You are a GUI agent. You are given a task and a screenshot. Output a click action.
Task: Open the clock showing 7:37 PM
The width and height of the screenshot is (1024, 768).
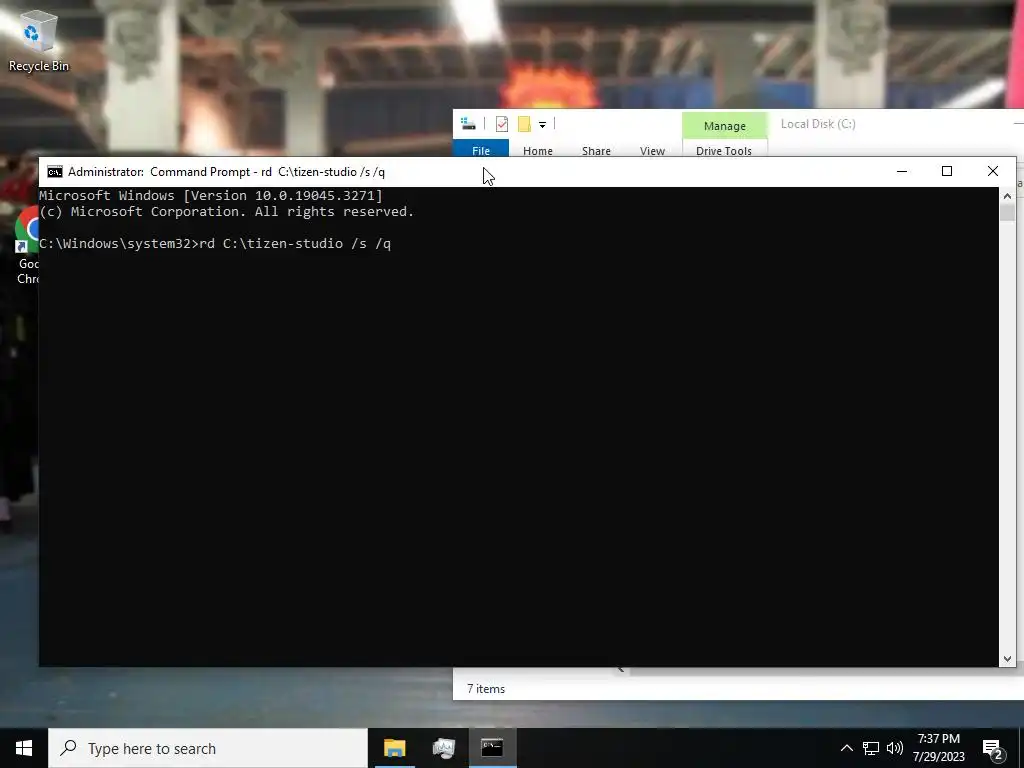(938, 748)
